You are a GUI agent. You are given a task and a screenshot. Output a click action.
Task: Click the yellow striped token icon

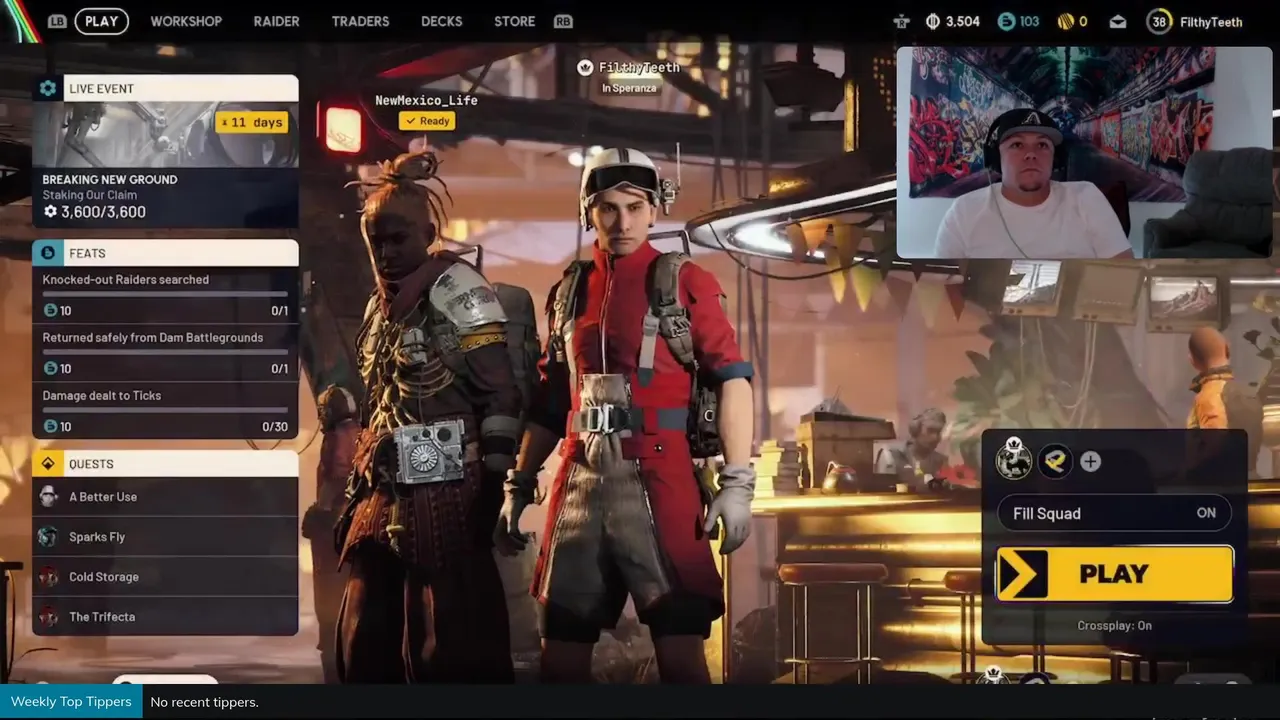click(1066, 21)
